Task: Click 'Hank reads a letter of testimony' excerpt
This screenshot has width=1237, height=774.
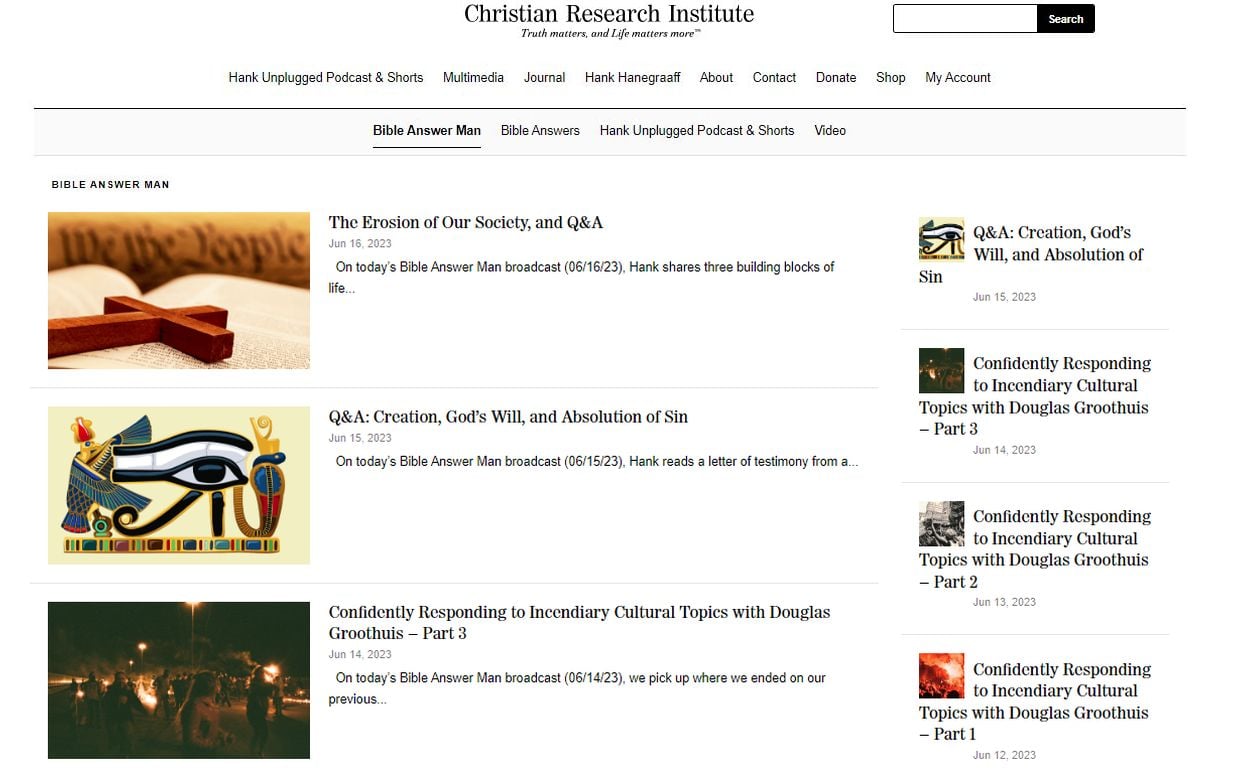Action: (597, 461)
